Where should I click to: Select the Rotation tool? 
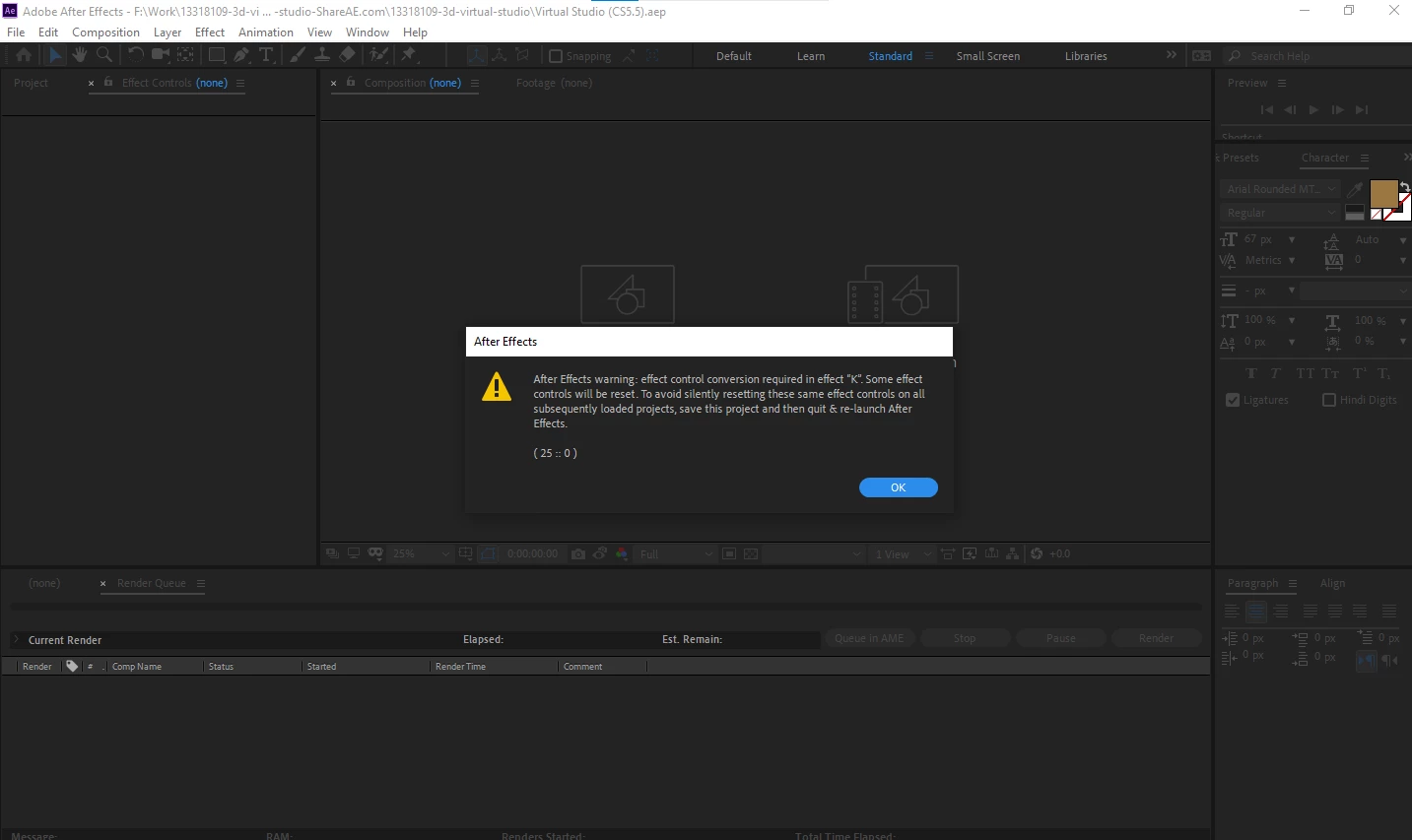(x=136, y=55)
